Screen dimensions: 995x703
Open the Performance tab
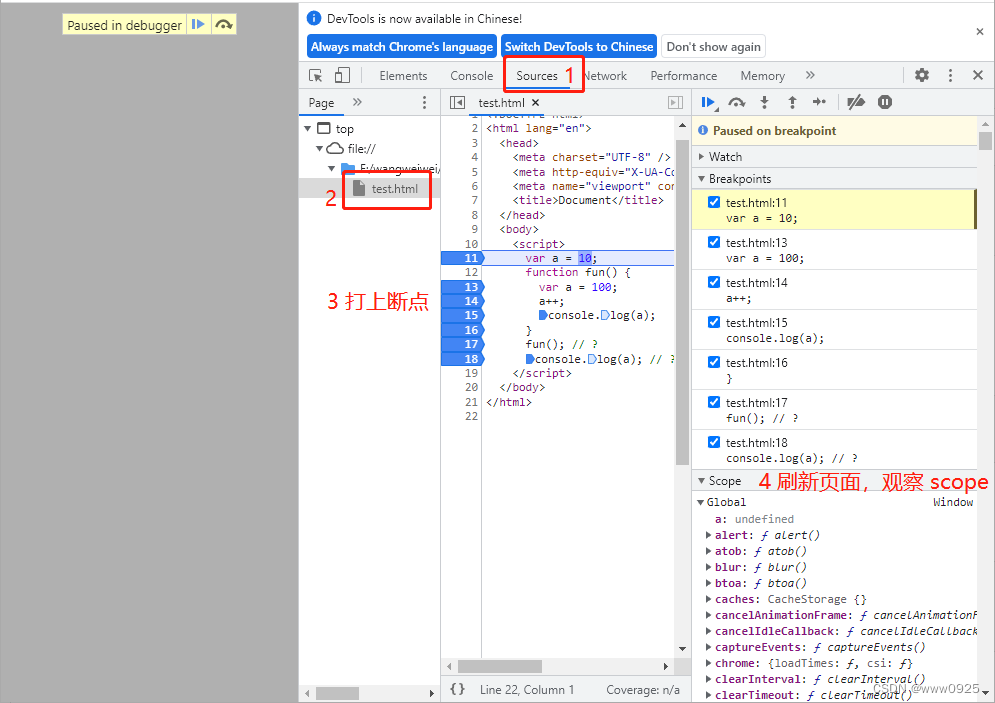pyautogui.click(x=683, y=76)
